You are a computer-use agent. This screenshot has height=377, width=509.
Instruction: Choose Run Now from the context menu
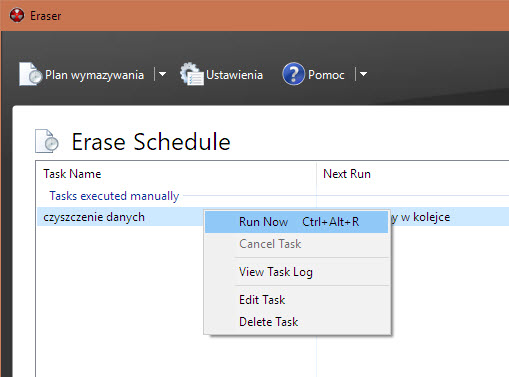point(296,222)
